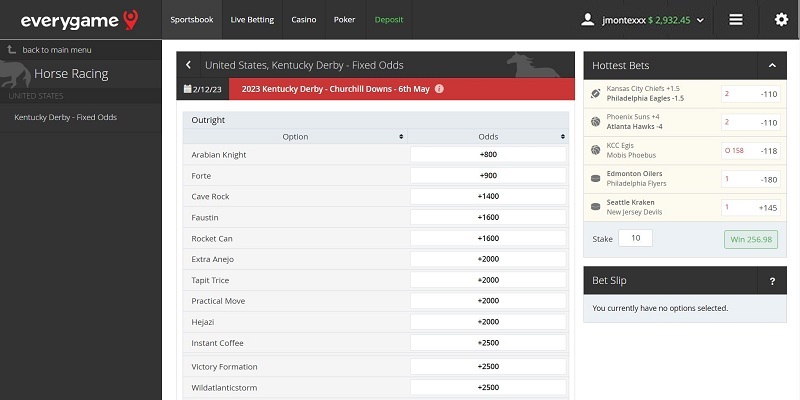This screenshot has width=800, height=400.
Task: Click the info icon after Churchill Downs
Action: [440, 89]
